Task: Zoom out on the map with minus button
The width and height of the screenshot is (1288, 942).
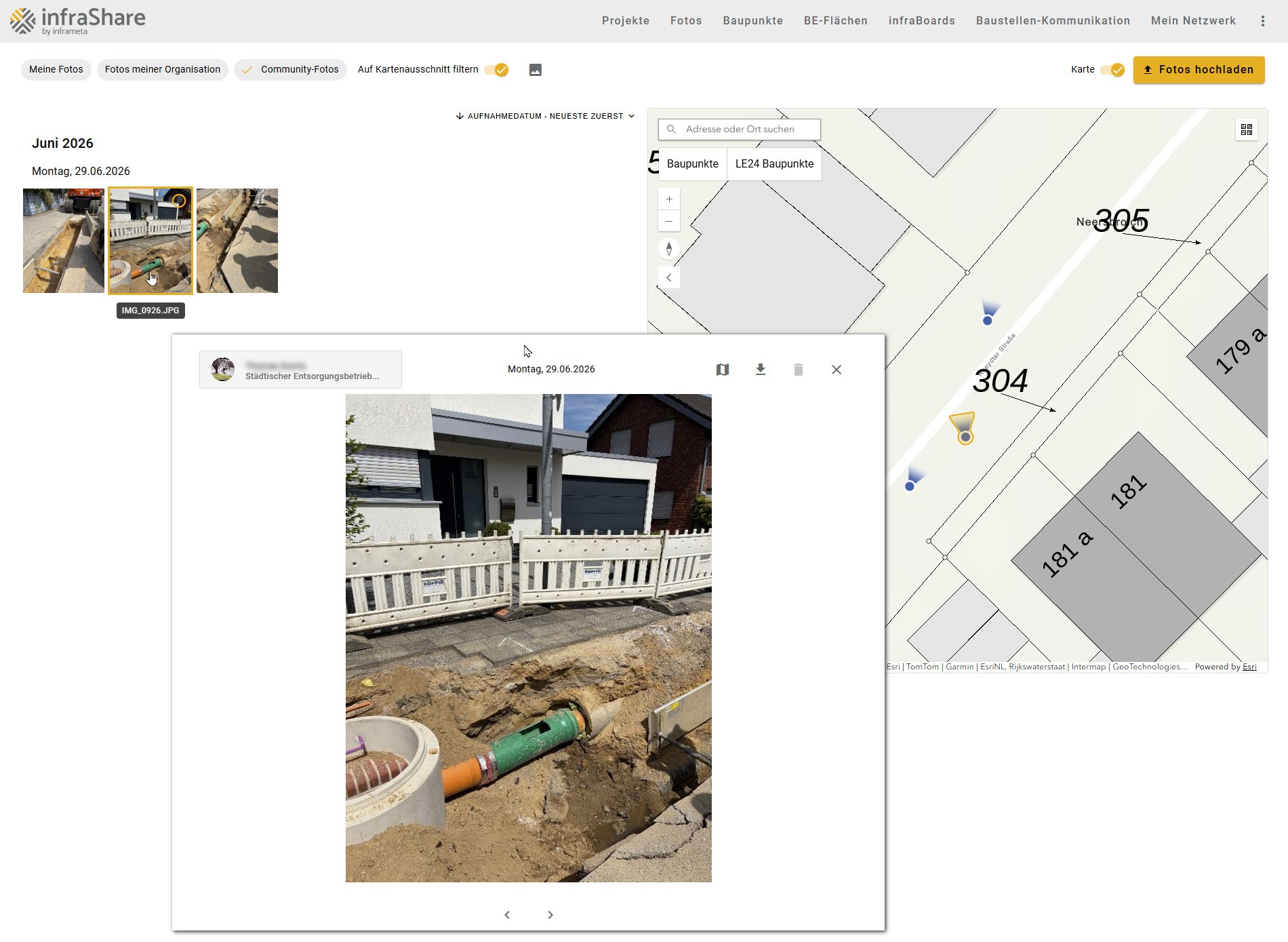Action: click(669, 221)
